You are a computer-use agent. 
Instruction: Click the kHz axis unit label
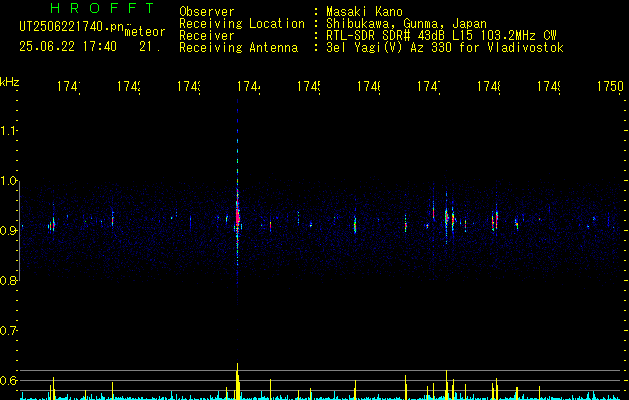[x=10, y=82]
